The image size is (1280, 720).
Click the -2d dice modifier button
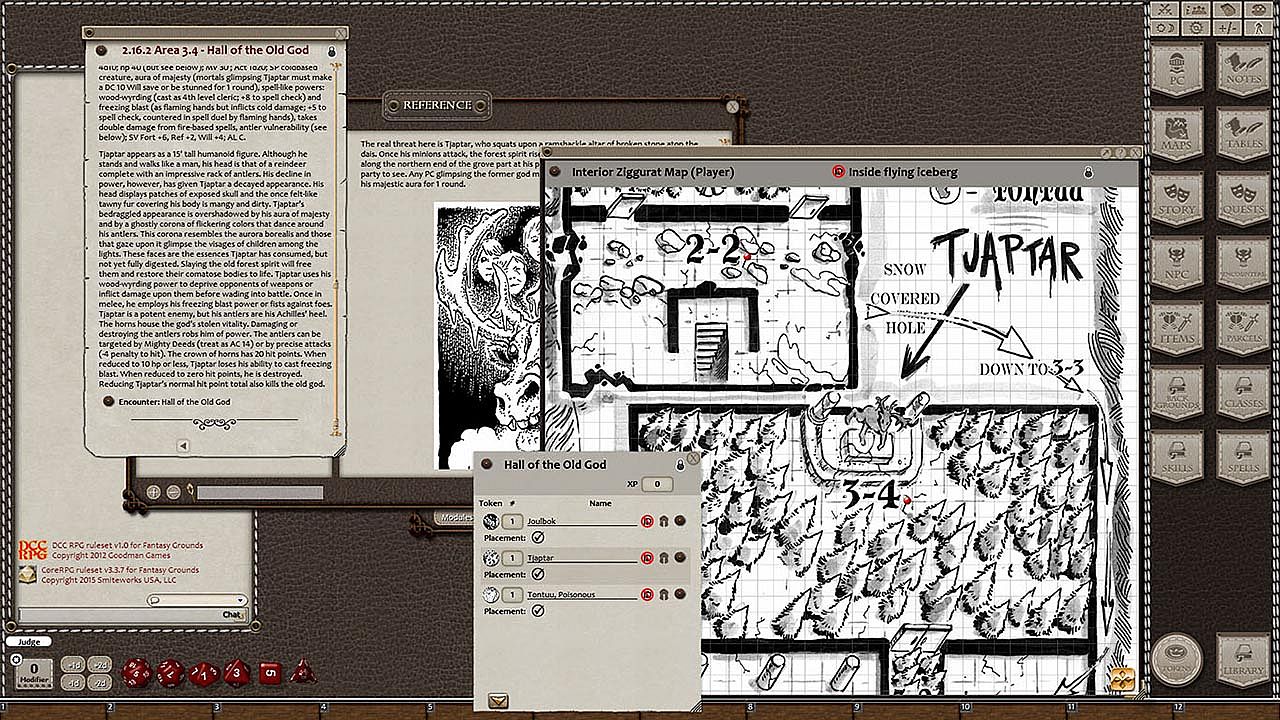tap(100, 682)
